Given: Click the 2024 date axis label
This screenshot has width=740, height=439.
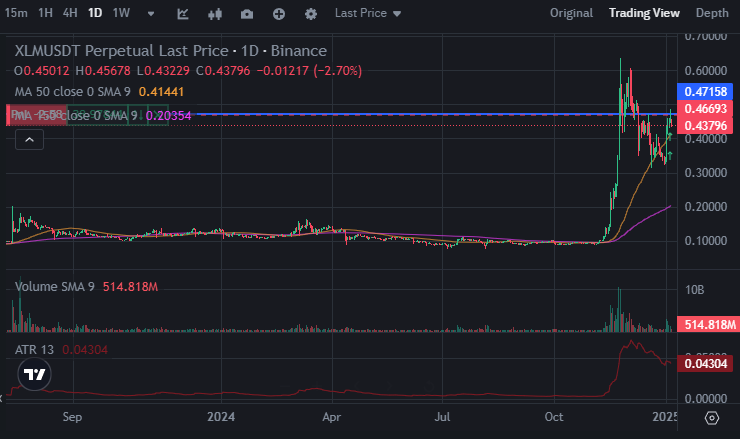Looking at the screenshot, I should pos(221,417).
